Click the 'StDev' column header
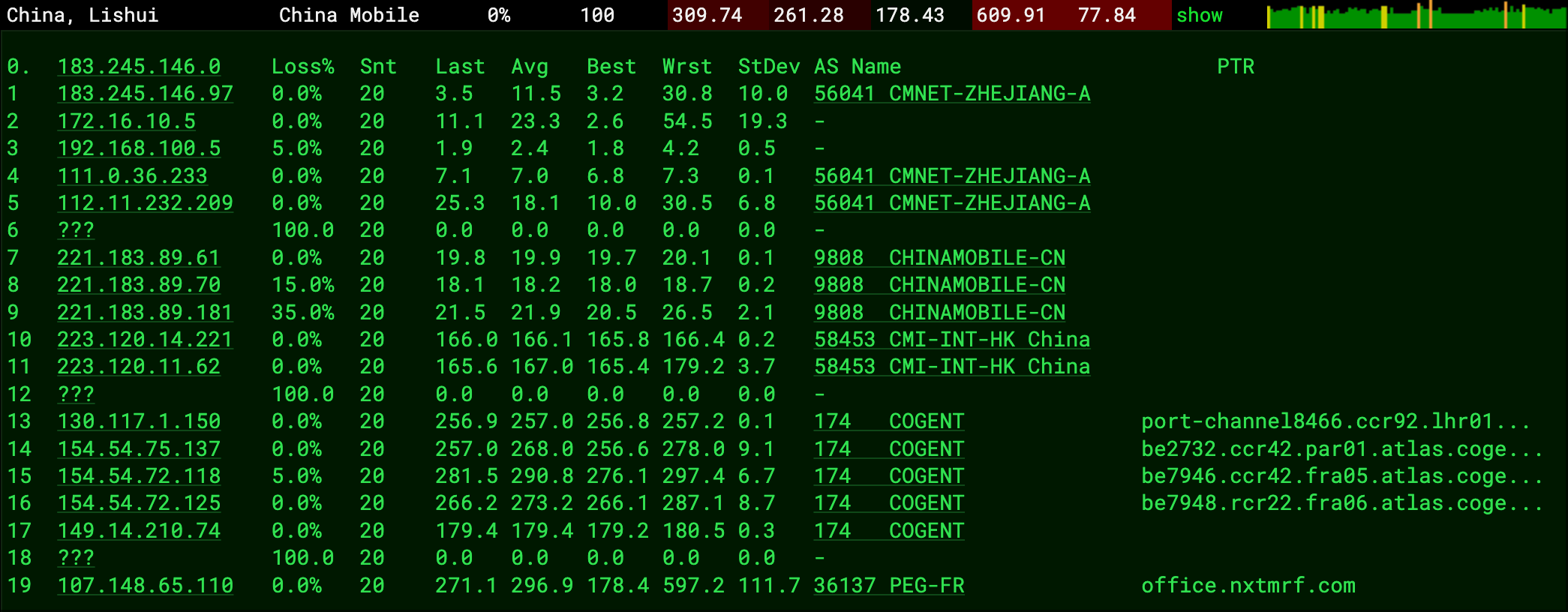1568x612 pixels. pyautogui.click(x=769, y=67)
